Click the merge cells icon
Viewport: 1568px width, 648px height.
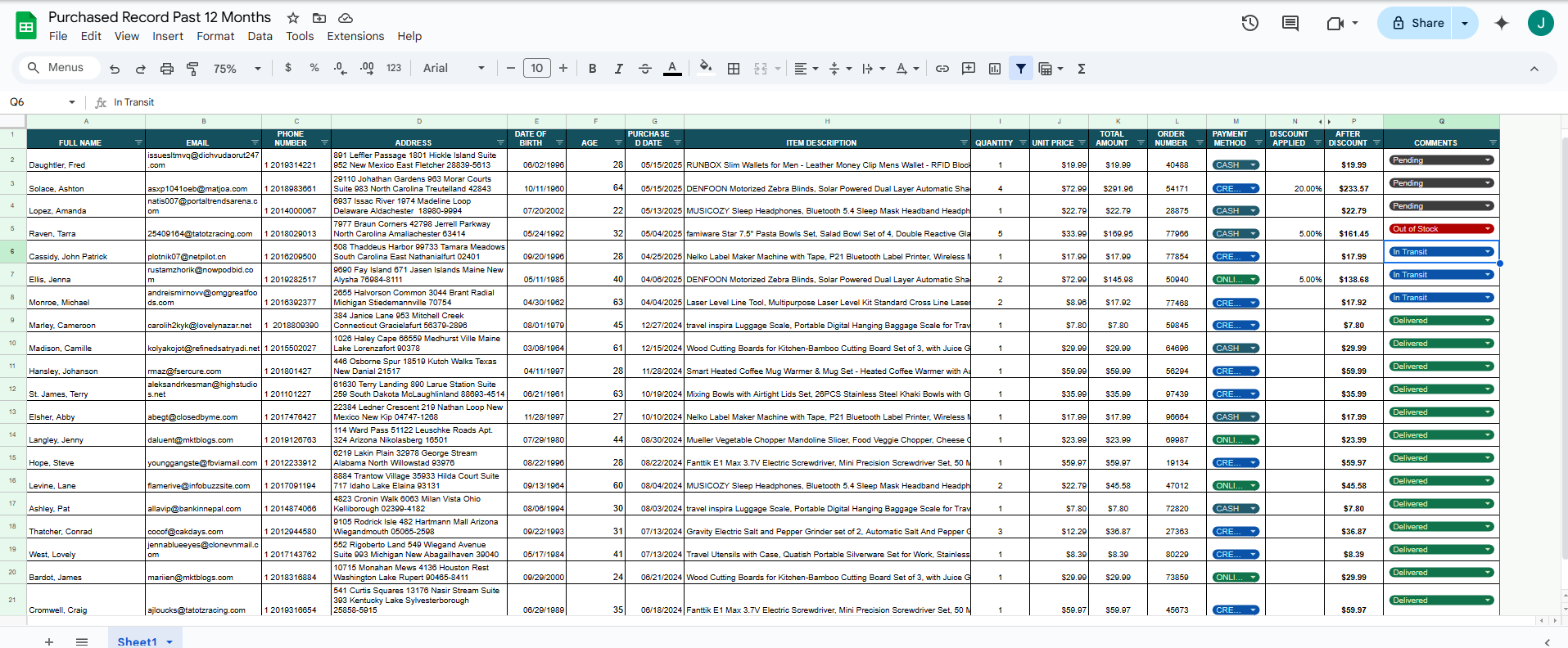tap(761, 69)
